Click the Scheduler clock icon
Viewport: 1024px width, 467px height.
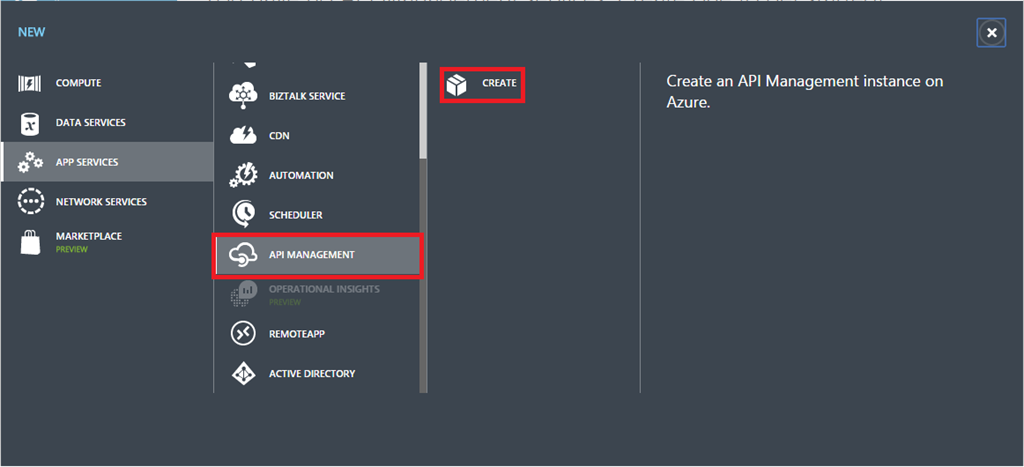point(243,215)
